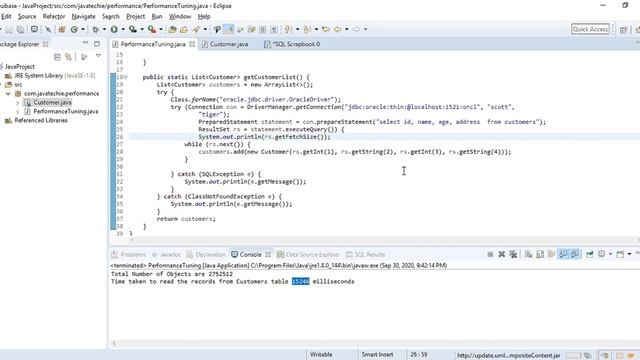Click Collapse All in Package Explorer

click(57, 57)
